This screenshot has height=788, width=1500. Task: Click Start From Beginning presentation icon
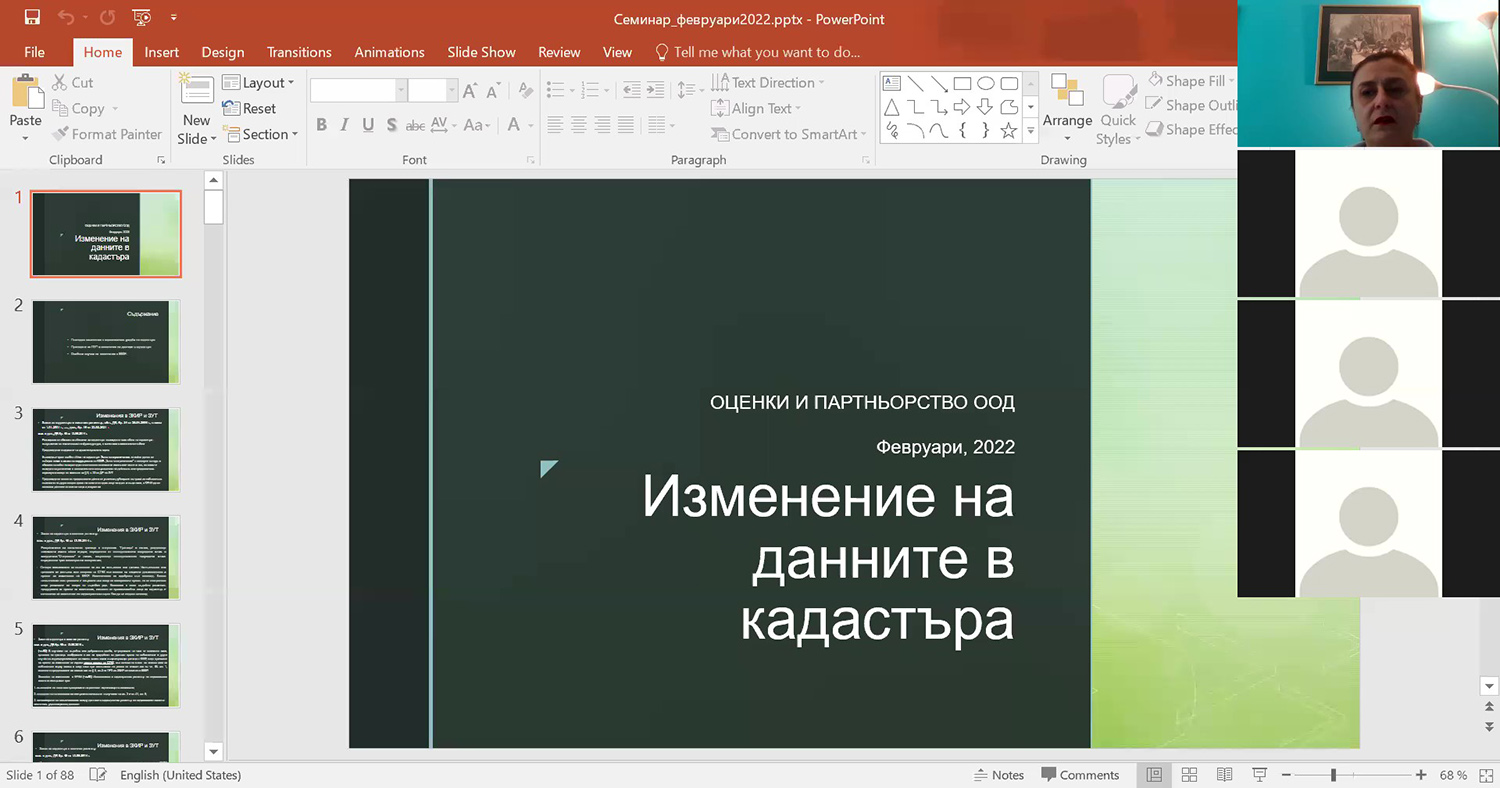(142, 18)
